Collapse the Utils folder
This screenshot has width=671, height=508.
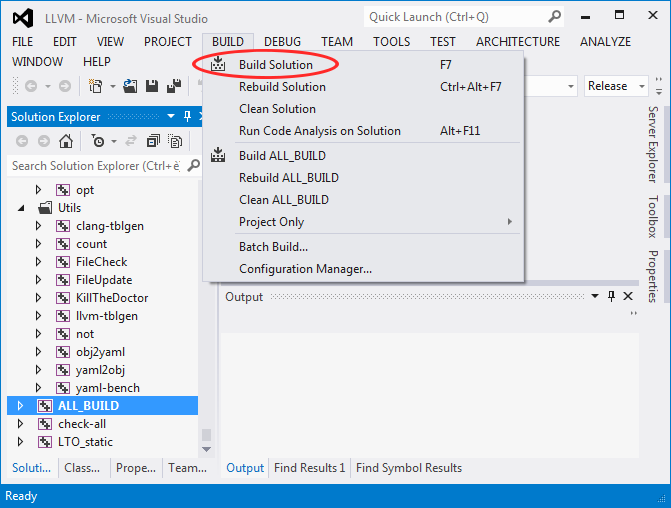pos(21,208)
